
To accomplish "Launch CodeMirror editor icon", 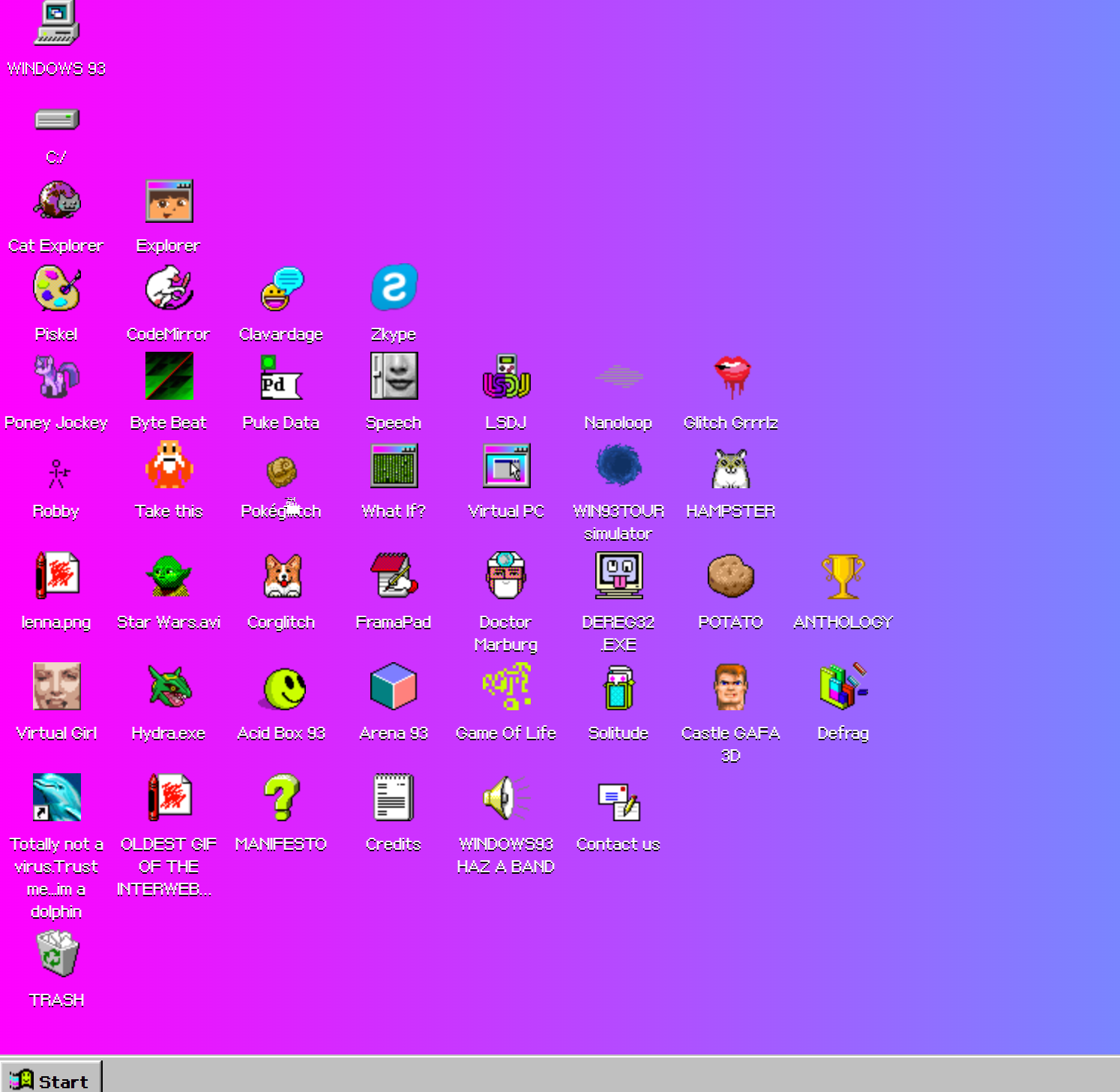I will click(169, 289).
